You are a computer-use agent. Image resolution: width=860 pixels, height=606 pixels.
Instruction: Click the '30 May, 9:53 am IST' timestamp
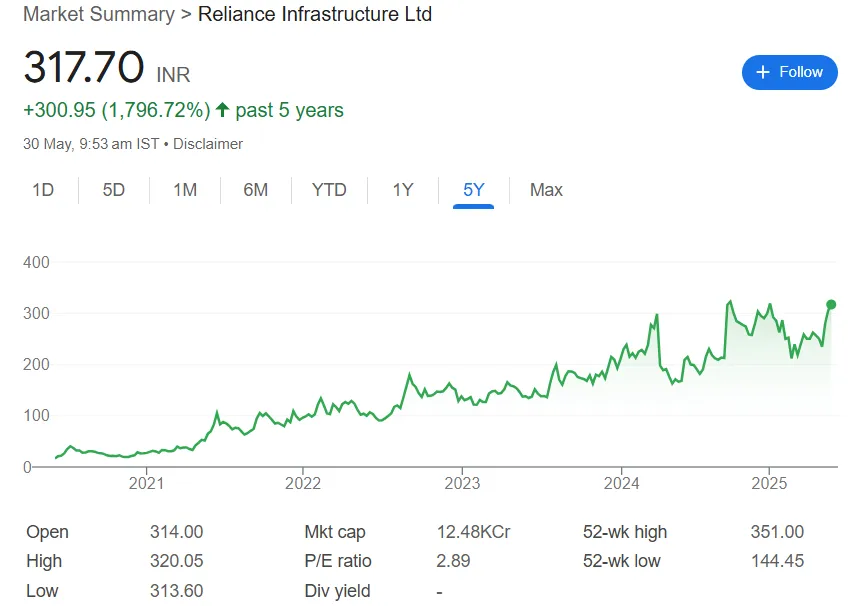click(x=91, y=144)
